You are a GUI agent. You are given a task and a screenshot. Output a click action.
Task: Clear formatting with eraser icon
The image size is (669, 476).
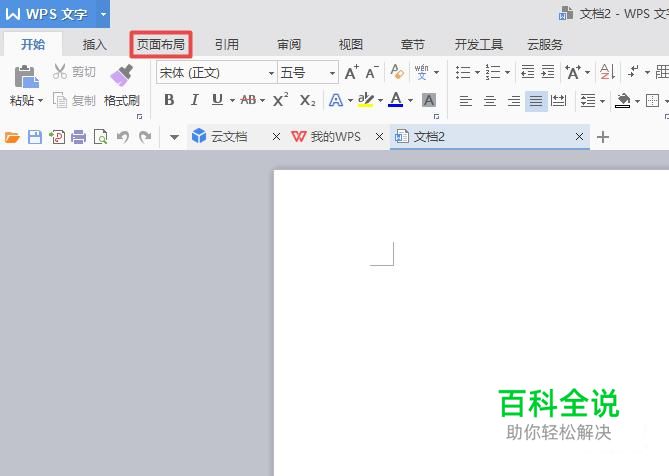tap(397, 72)
